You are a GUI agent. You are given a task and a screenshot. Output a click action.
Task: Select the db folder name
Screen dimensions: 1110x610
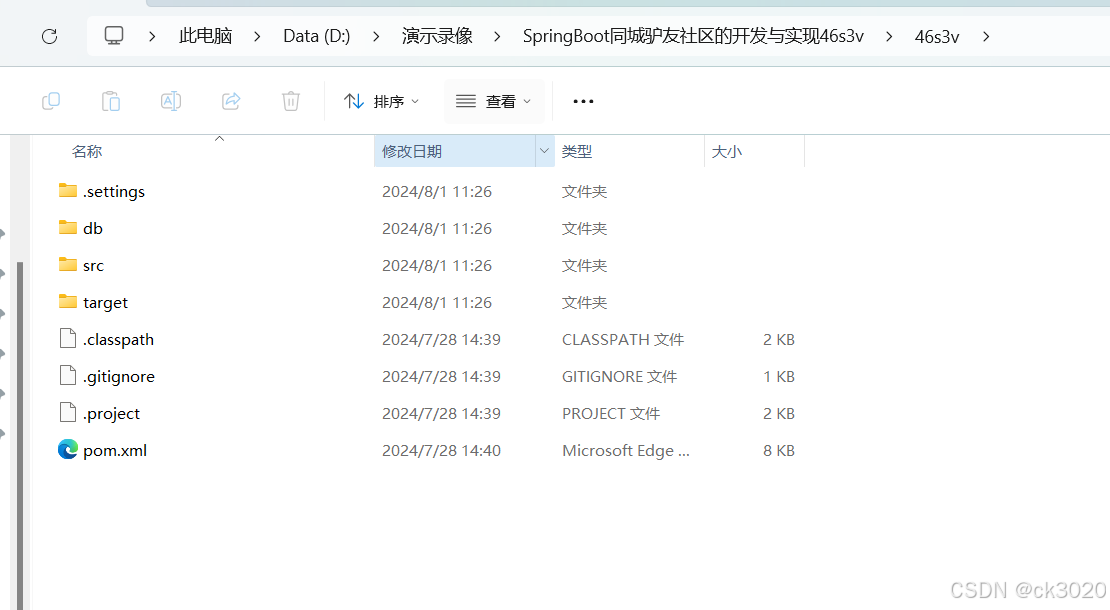point(93,229)
